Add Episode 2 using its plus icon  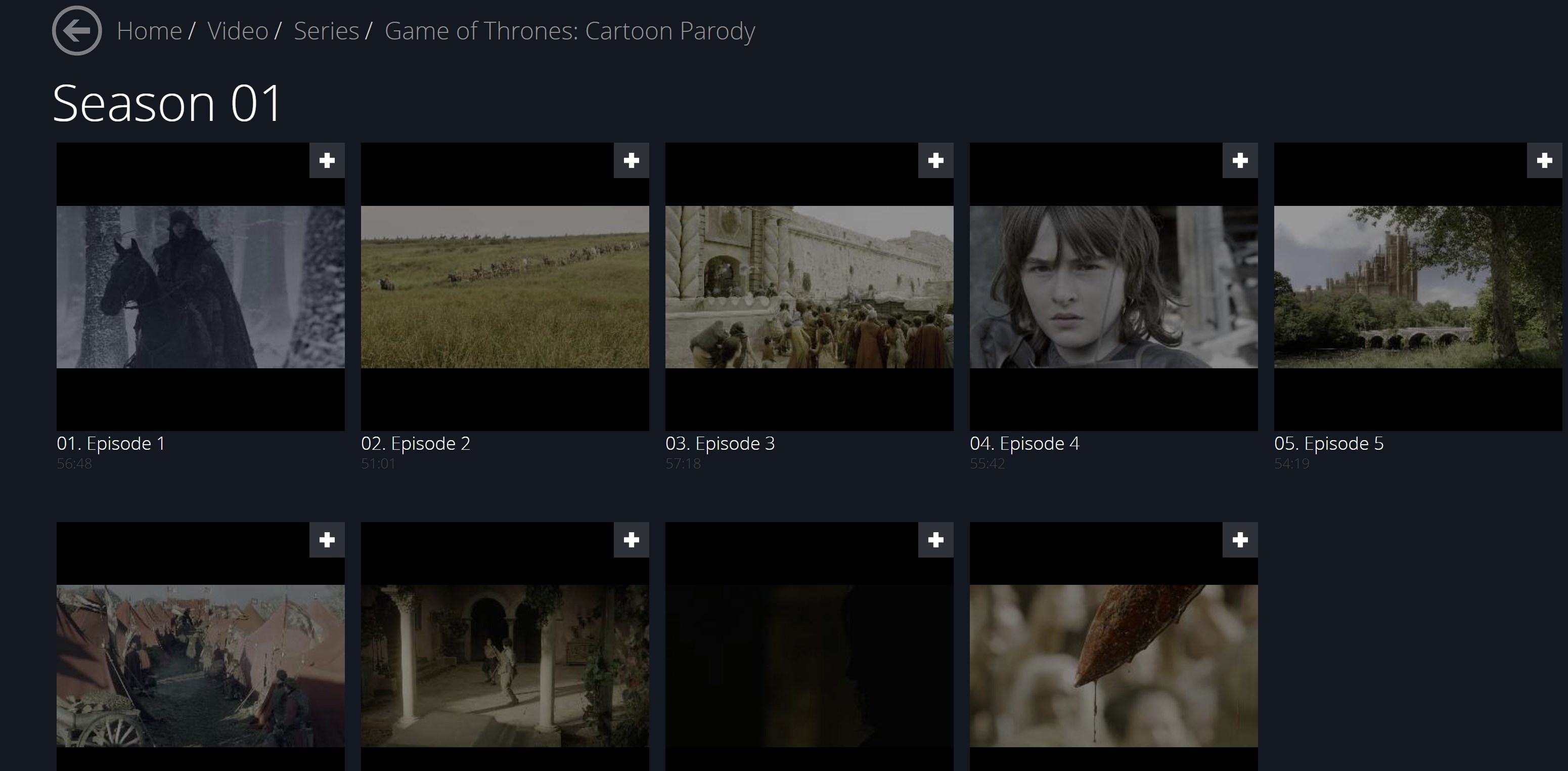[x=631, y=161]
